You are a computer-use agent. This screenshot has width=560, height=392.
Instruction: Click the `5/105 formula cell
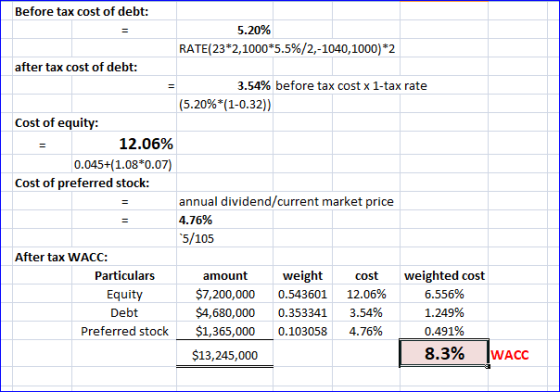pyautogui.click(x=196, y=238)
